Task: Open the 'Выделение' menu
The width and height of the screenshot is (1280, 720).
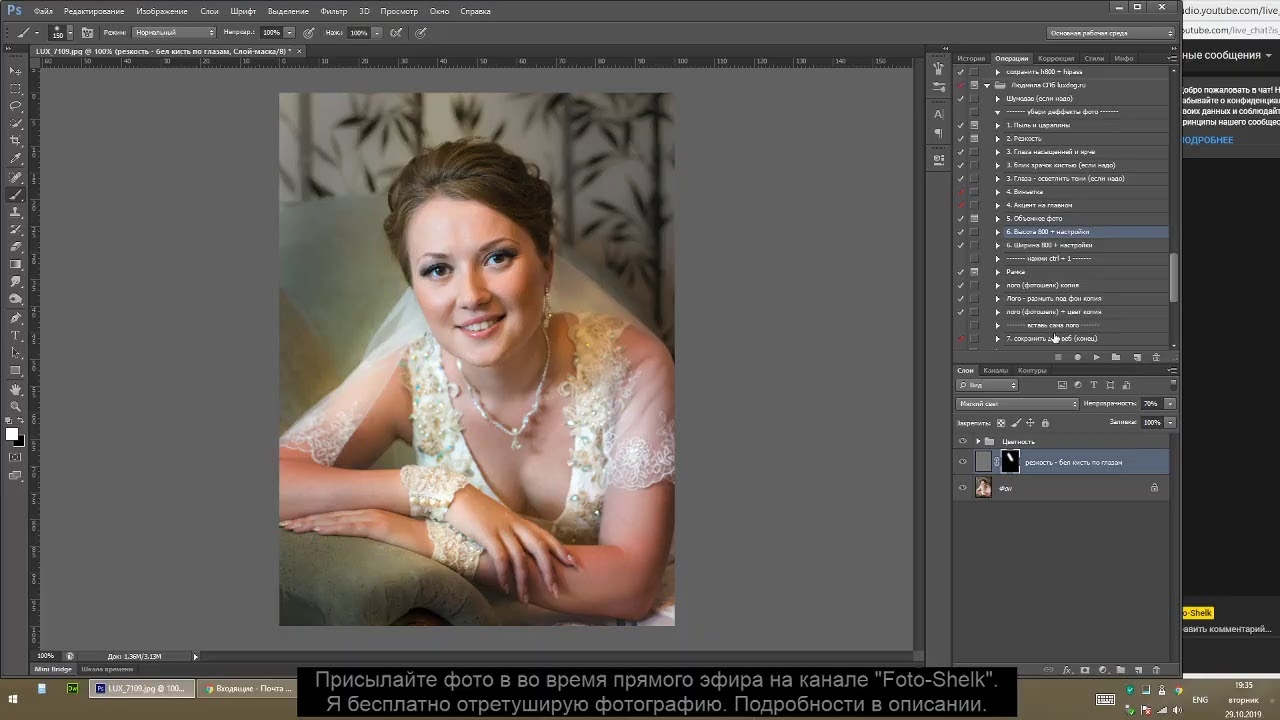Action: pyautogui.click(x=288, y=11)
